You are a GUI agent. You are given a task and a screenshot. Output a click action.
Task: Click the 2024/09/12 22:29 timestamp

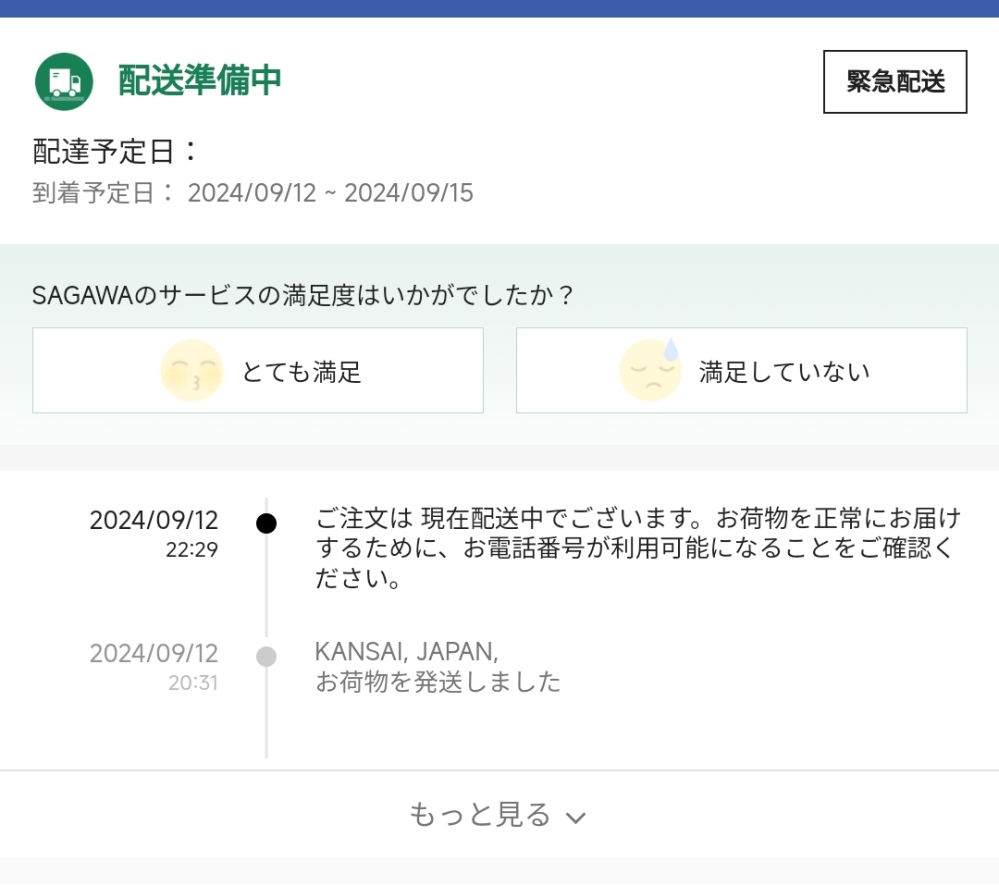tap(154, 533)
